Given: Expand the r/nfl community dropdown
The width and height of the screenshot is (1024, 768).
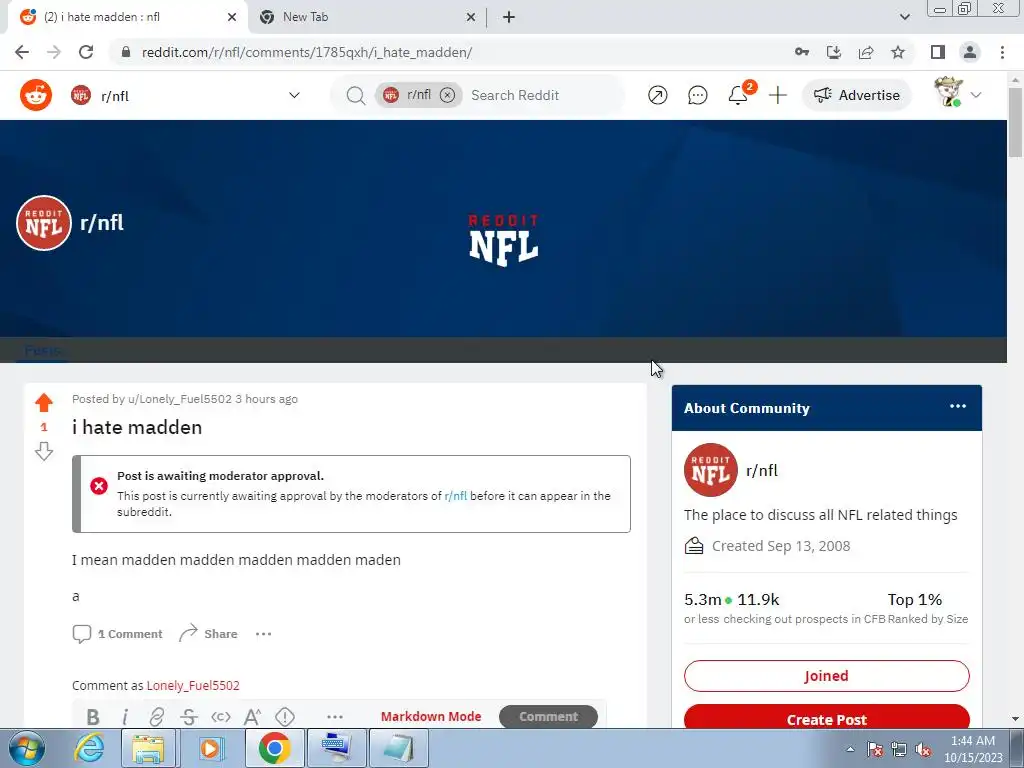Looking at the screenshot, I should point(294,95).
